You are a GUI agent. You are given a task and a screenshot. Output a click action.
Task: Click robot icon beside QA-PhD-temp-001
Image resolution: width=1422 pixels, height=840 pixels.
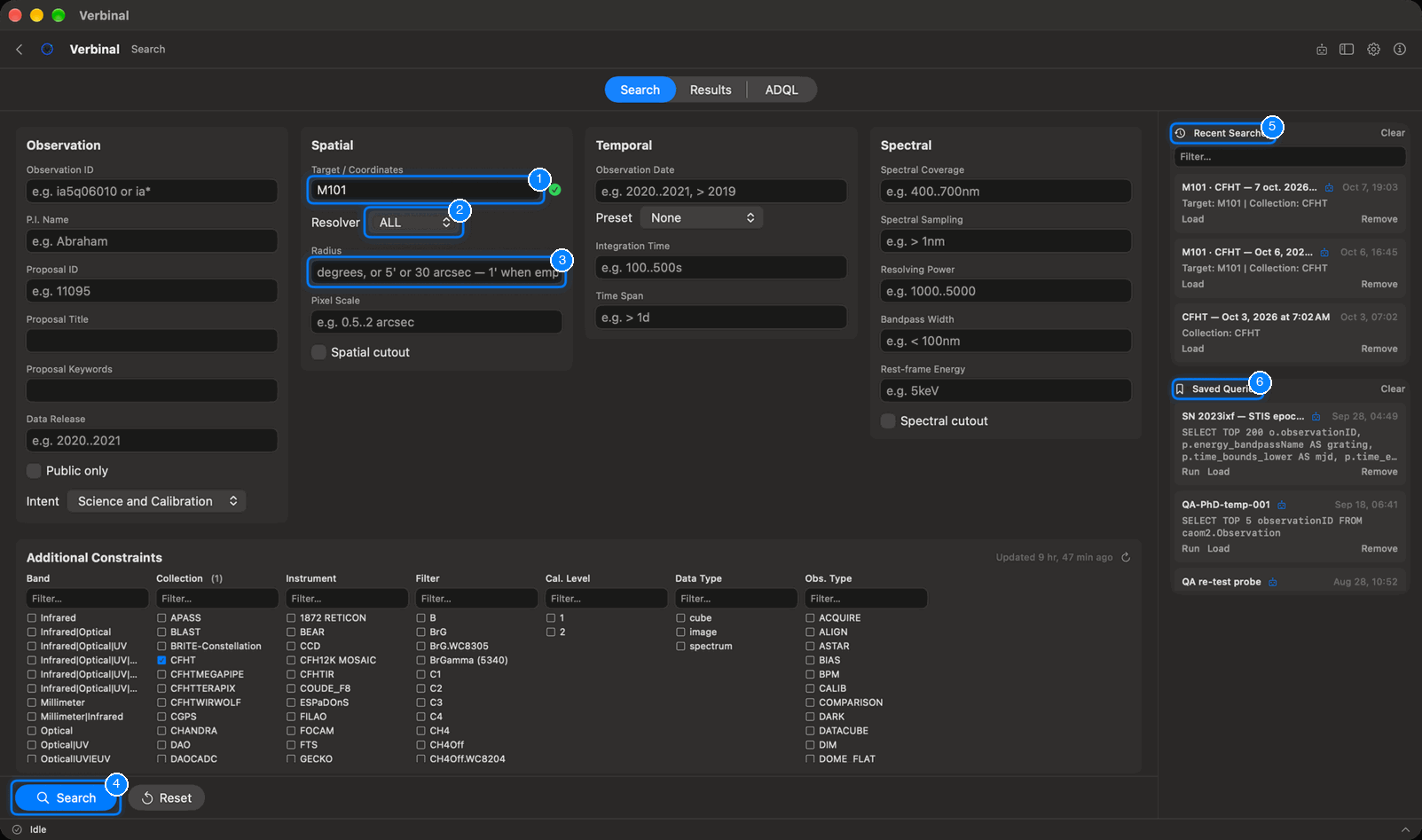coord(1282,506)
